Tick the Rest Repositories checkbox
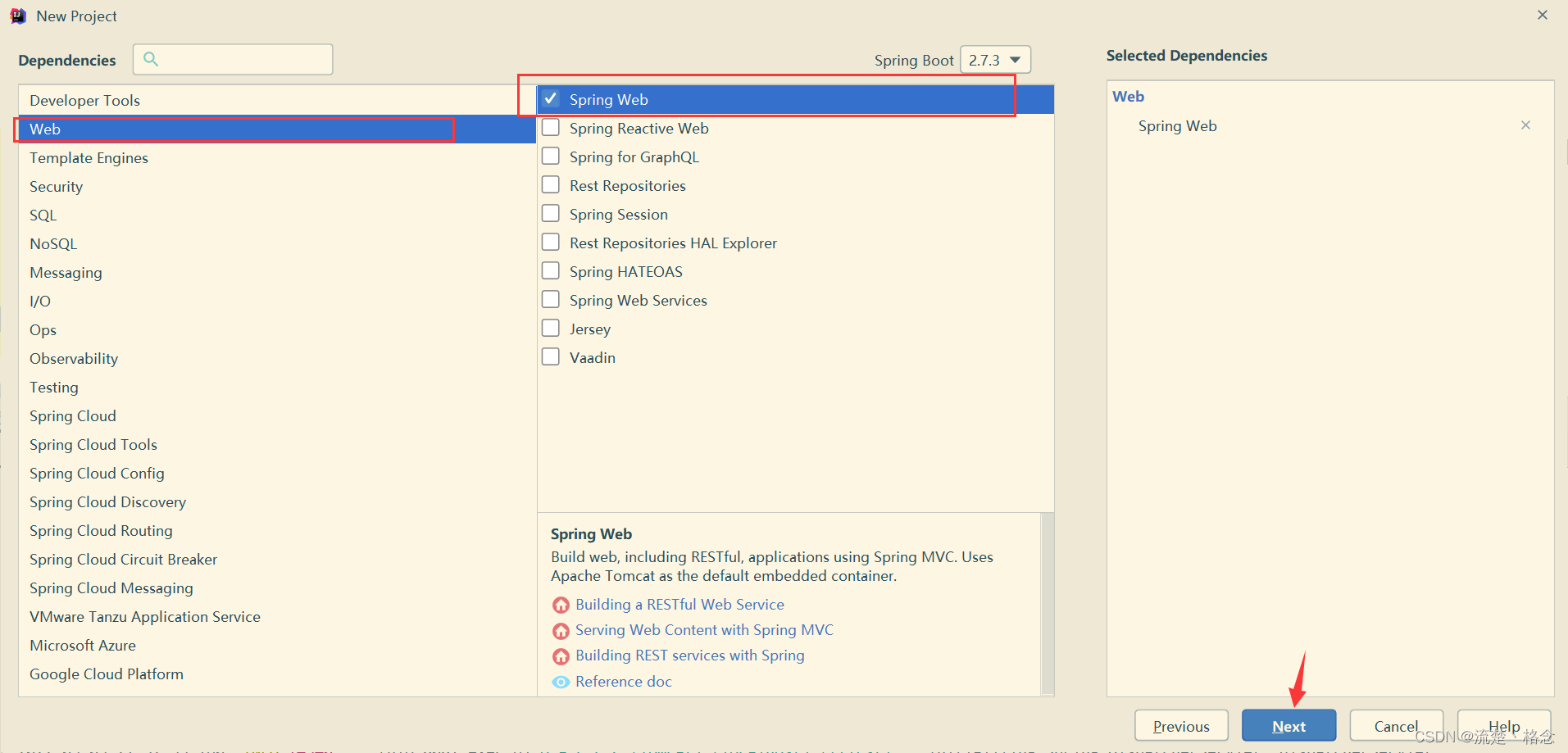Viewport: 1568px width, 753px height. pos(551,184)
